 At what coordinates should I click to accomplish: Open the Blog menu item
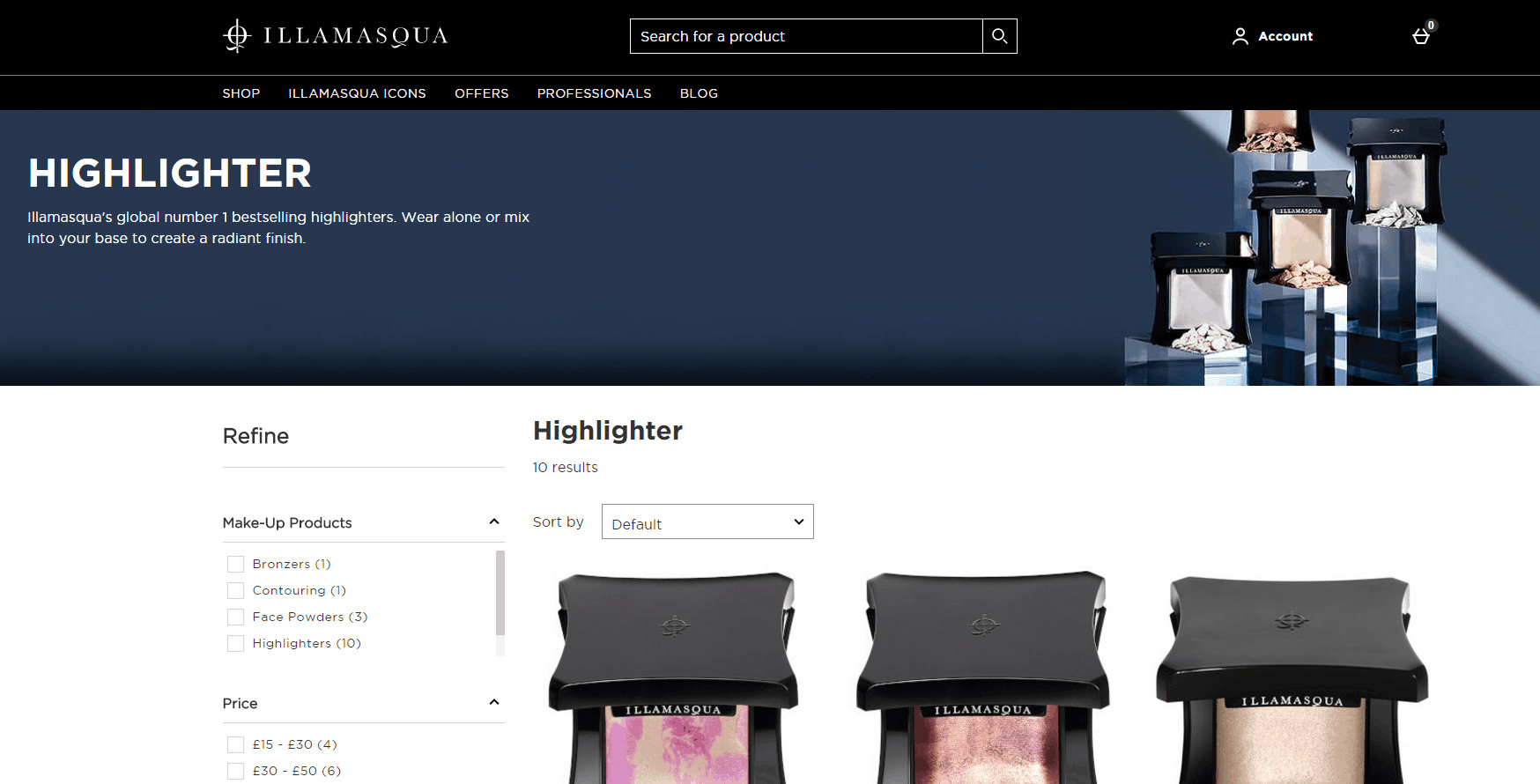point(699,93)
